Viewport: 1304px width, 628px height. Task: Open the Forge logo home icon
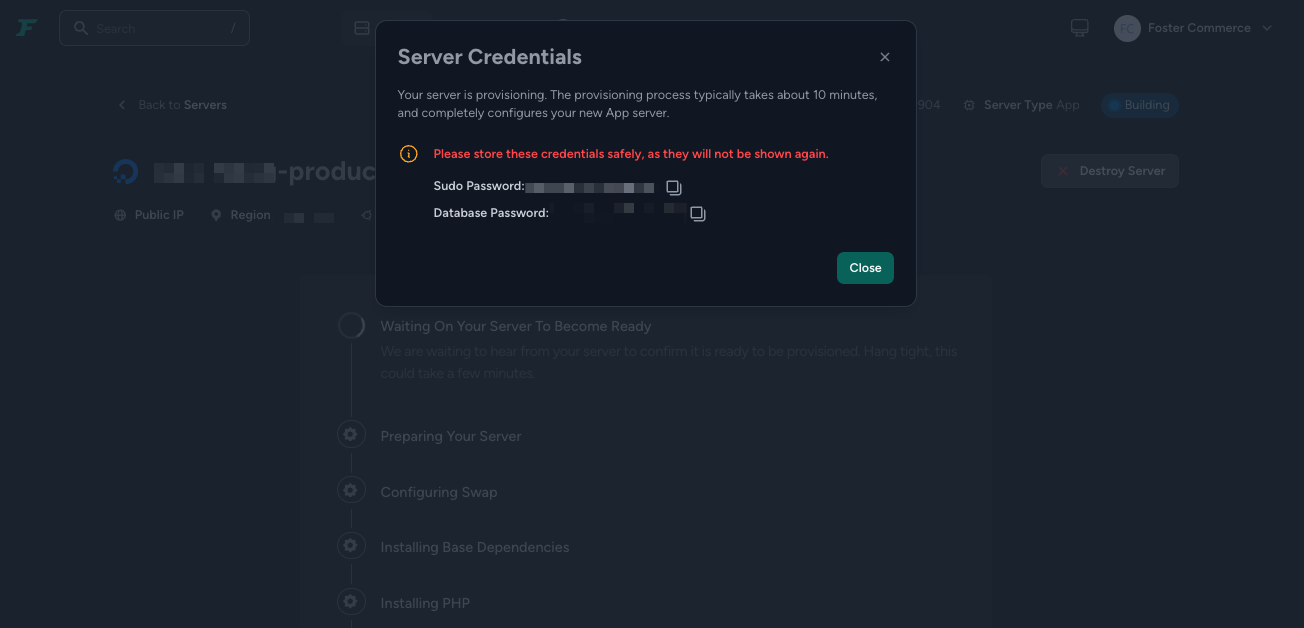tap(26, 28)
